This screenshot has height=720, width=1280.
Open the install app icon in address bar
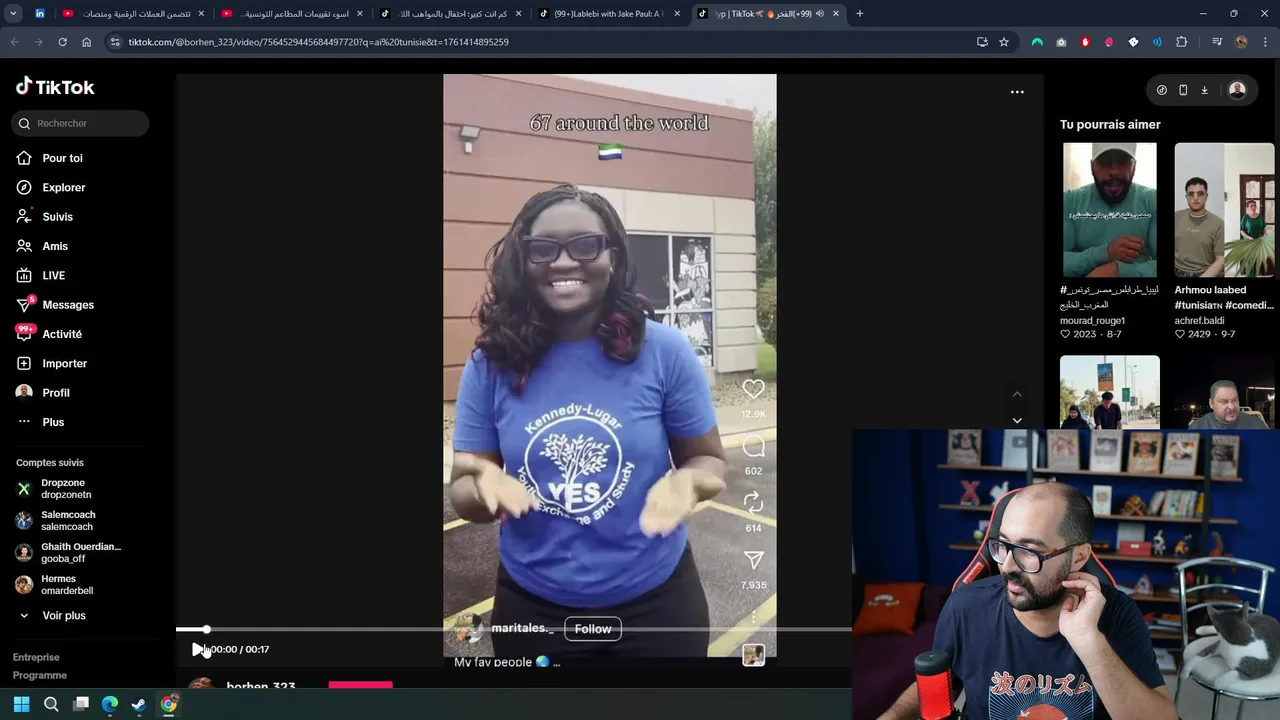point(982,42)
